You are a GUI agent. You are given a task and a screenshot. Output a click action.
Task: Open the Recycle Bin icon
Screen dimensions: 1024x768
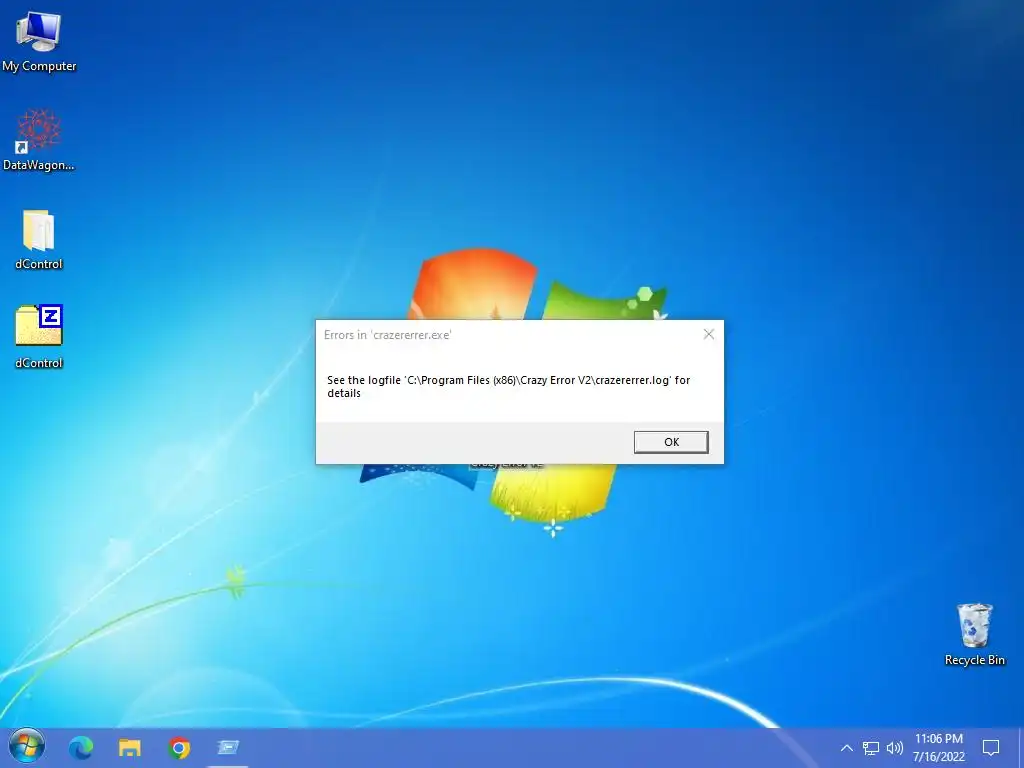pyautogui.click(x=974, y=635)
